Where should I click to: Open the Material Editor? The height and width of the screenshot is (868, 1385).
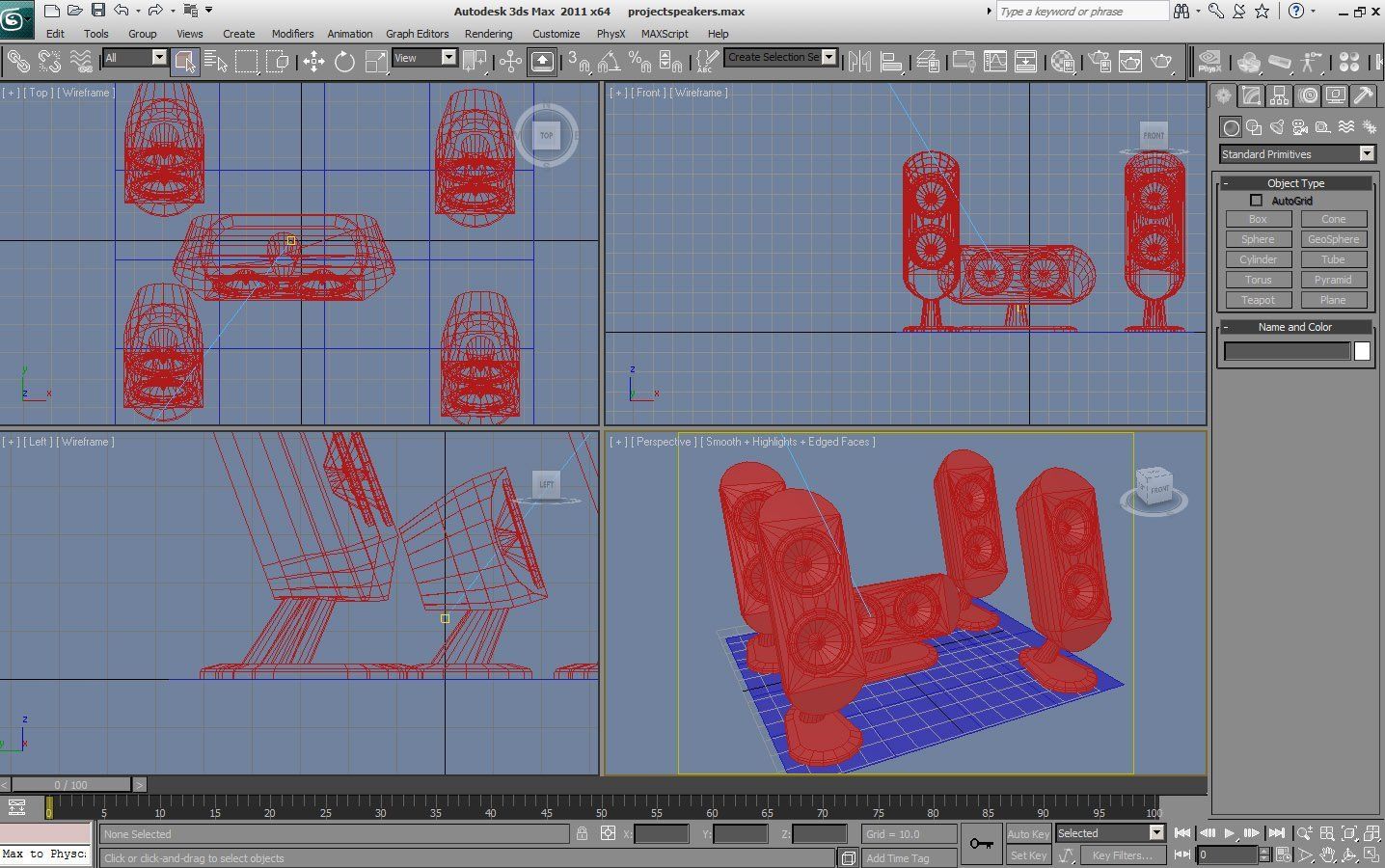coord(1063,62)
